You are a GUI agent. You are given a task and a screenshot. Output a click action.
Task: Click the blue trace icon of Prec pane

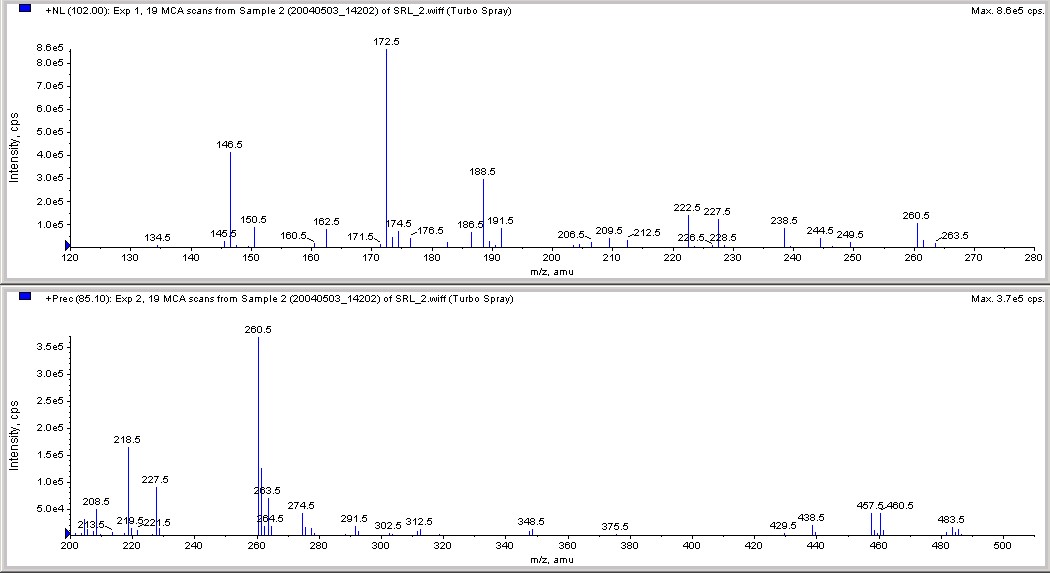(25, 297)
